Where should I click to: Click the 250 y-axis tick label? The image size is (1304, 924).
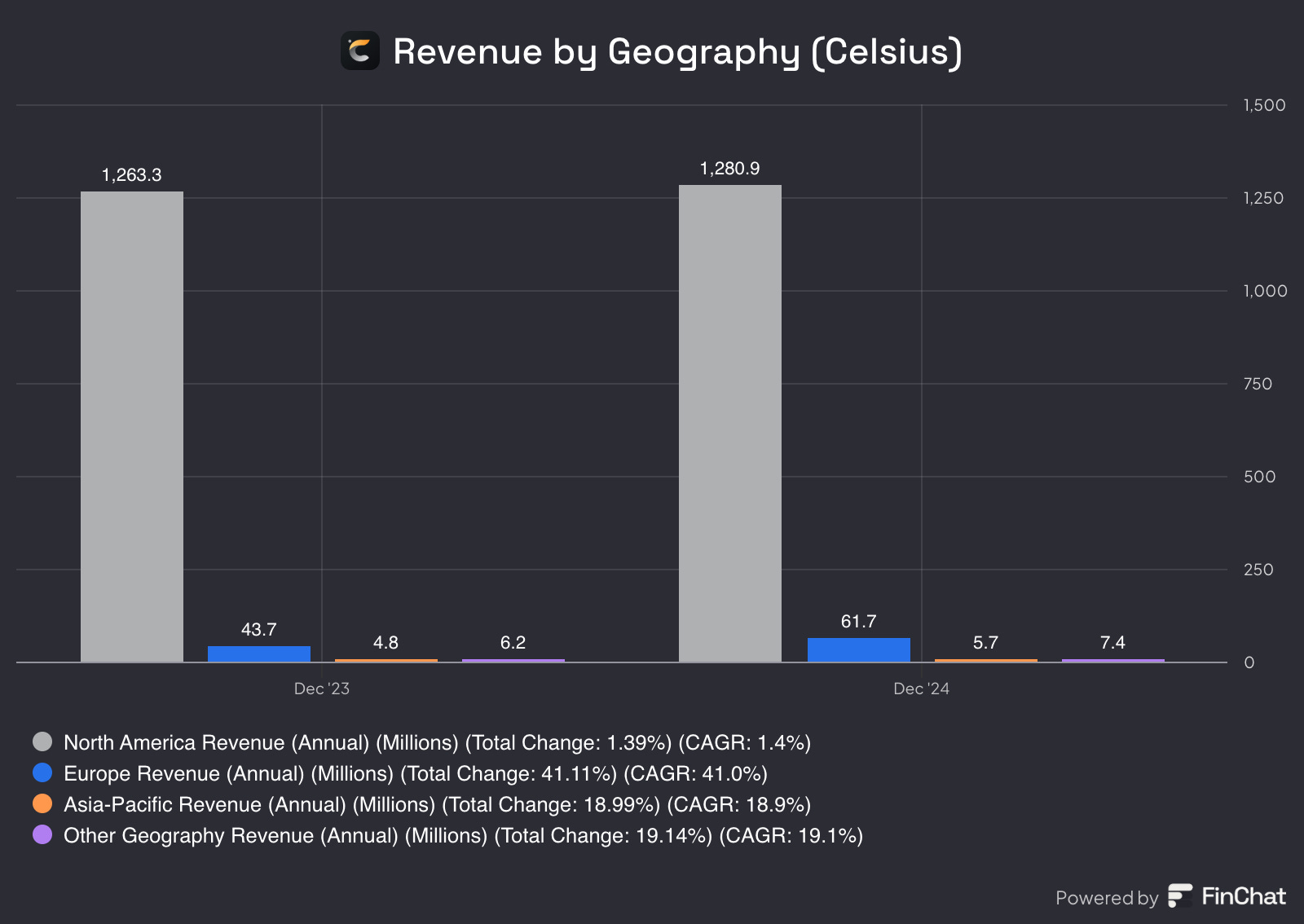(x=1259, y=570)
